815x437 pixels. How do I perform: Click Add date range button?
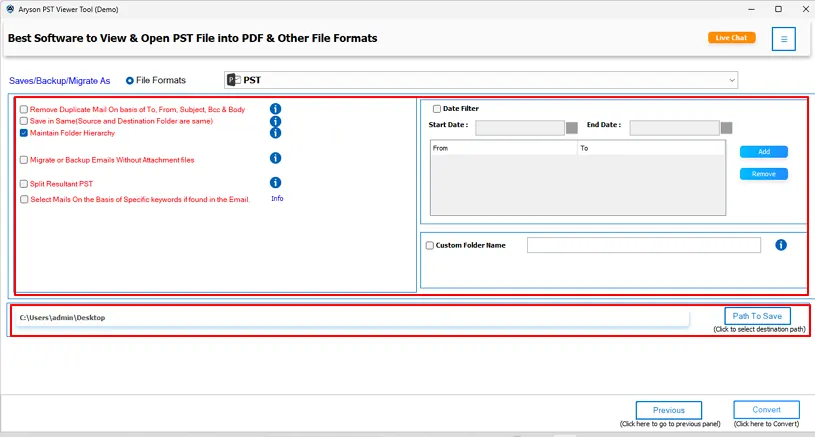click(x=764, y=152)
